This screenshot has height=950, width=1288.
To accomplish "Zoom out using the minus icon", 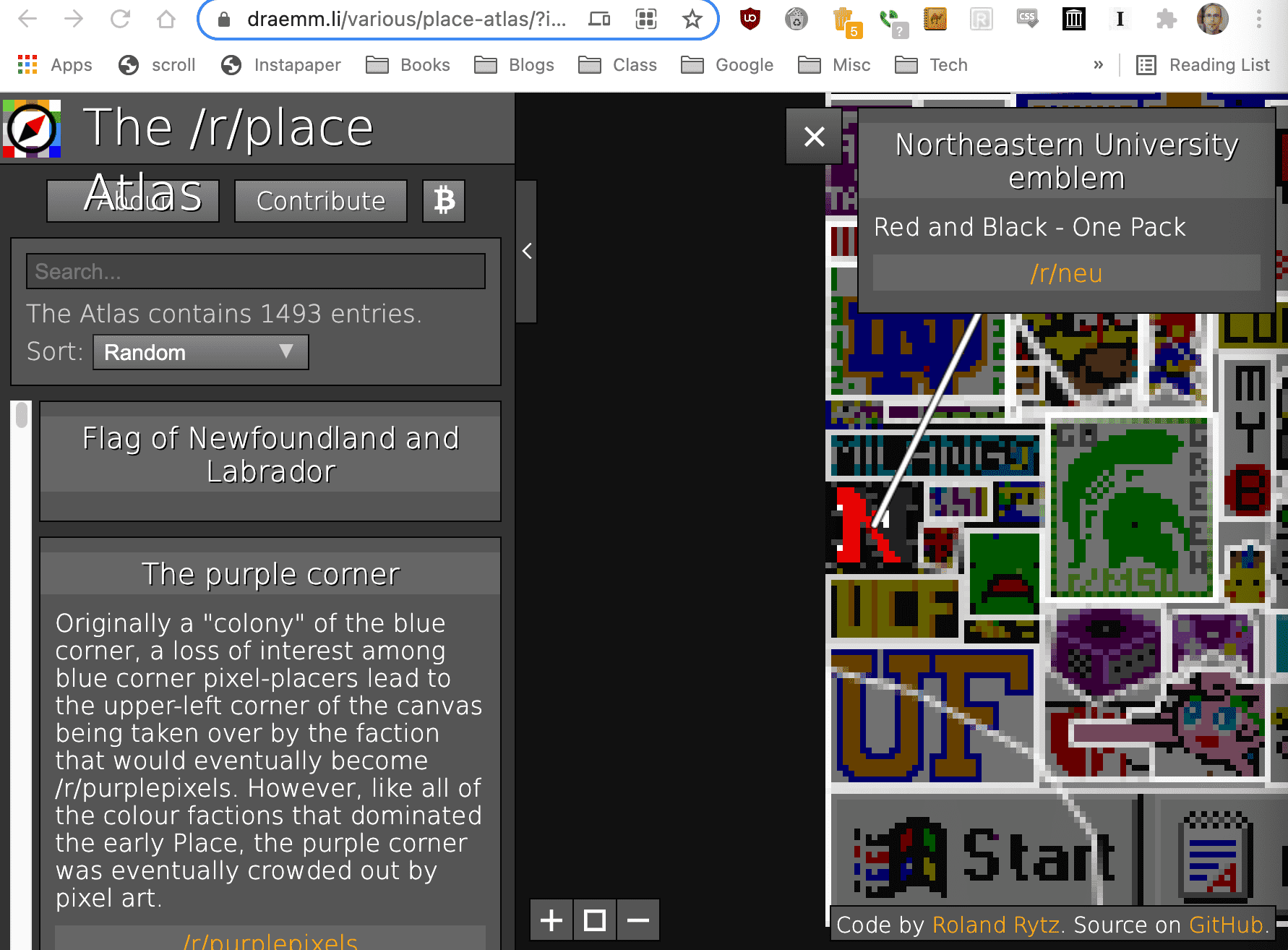I will 637,920.
